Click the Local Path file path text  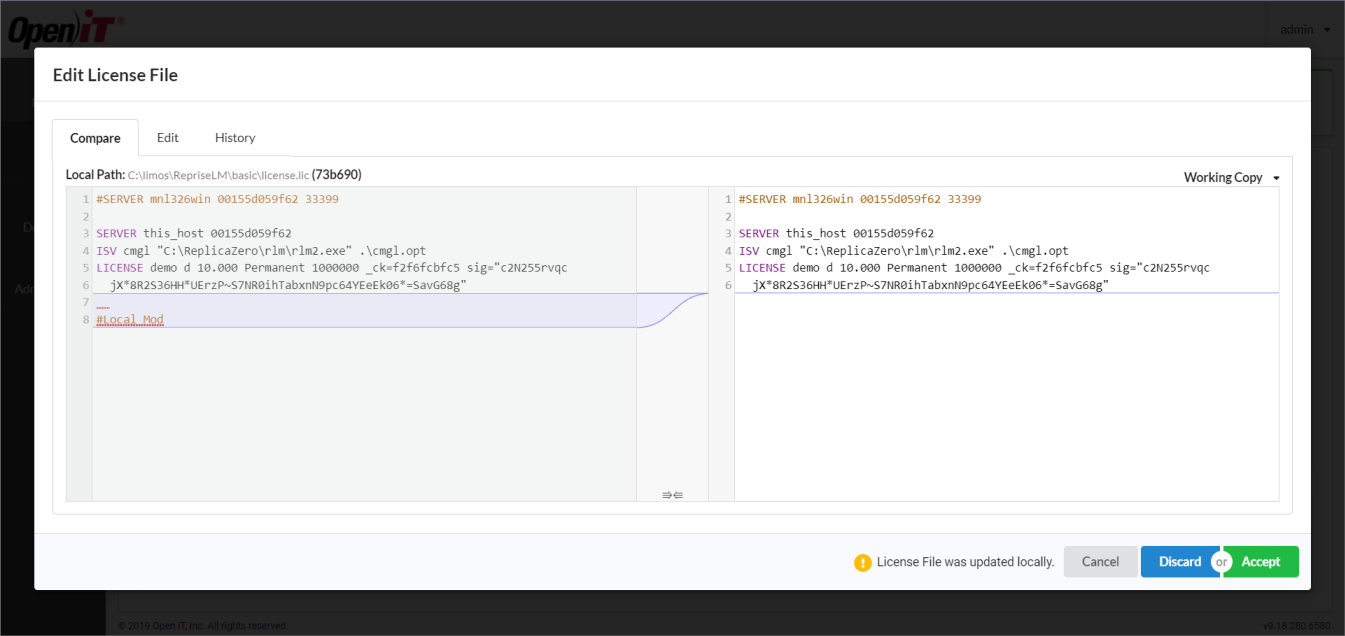click(218, 175)
